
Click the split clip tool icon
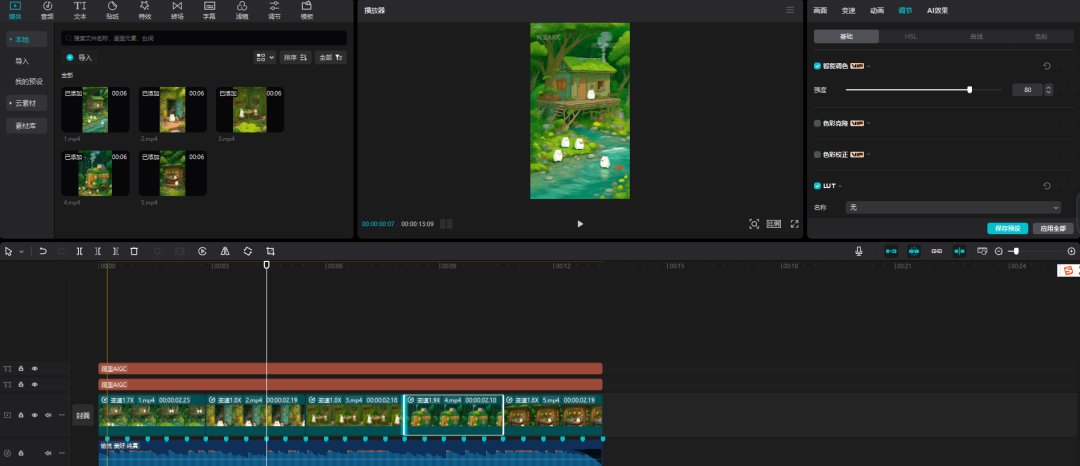[x=80, y=251]
